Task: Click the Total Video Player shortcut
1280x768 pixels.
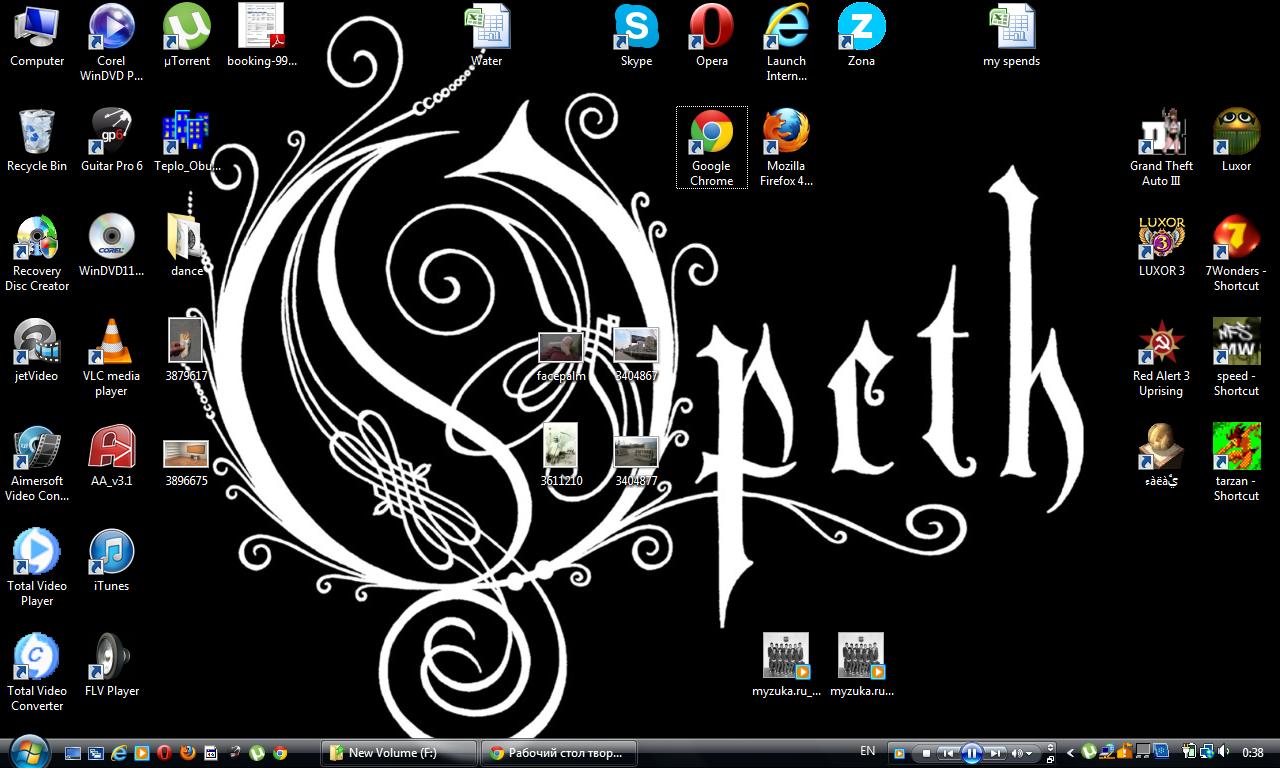Action: pyautogui.click(x=37, y=568)
